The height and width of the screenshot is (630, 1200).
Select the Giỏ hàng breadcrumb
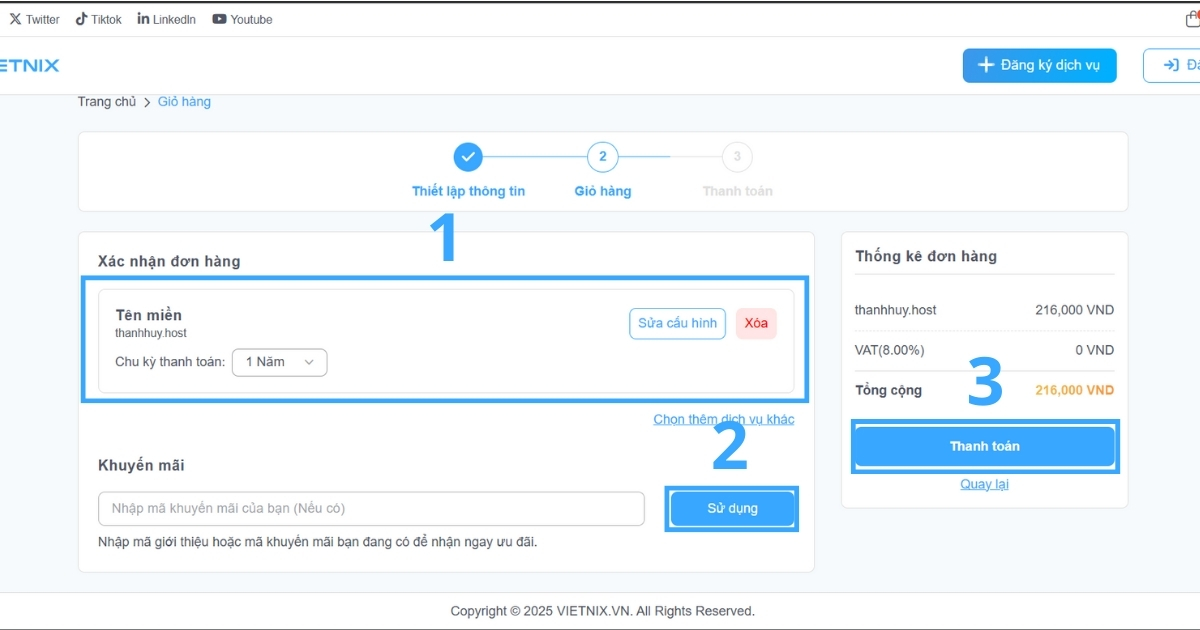pyautogui.click(x=184, y=101)
